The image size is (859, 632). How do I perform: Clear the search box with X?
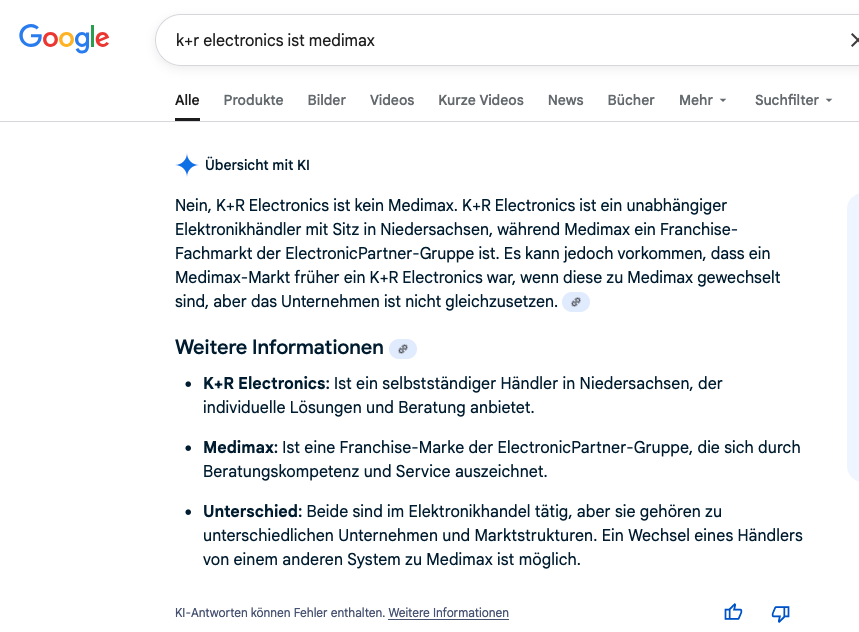pos(853,41)
